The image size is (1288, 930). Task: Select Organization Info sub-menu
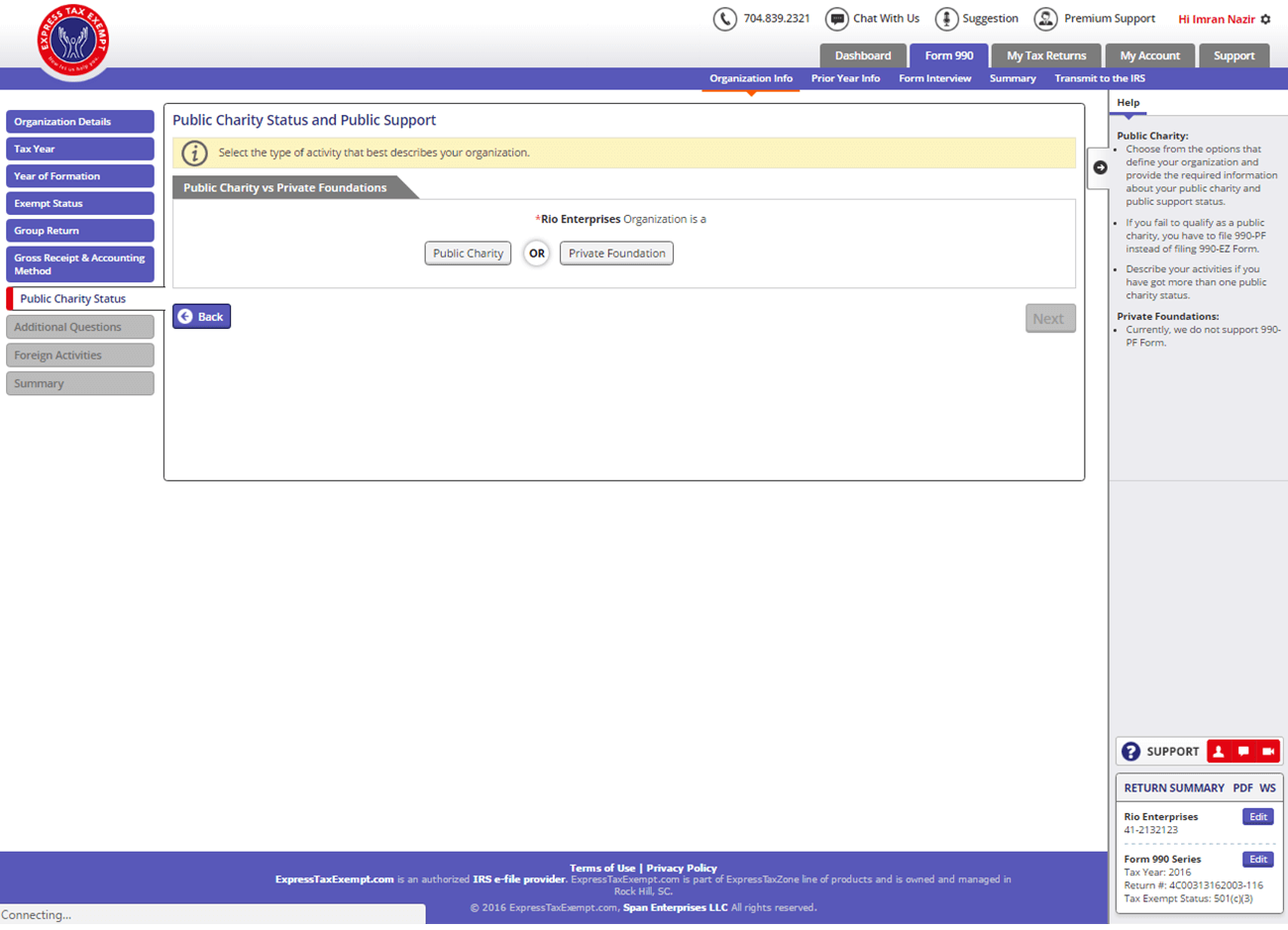751,78
